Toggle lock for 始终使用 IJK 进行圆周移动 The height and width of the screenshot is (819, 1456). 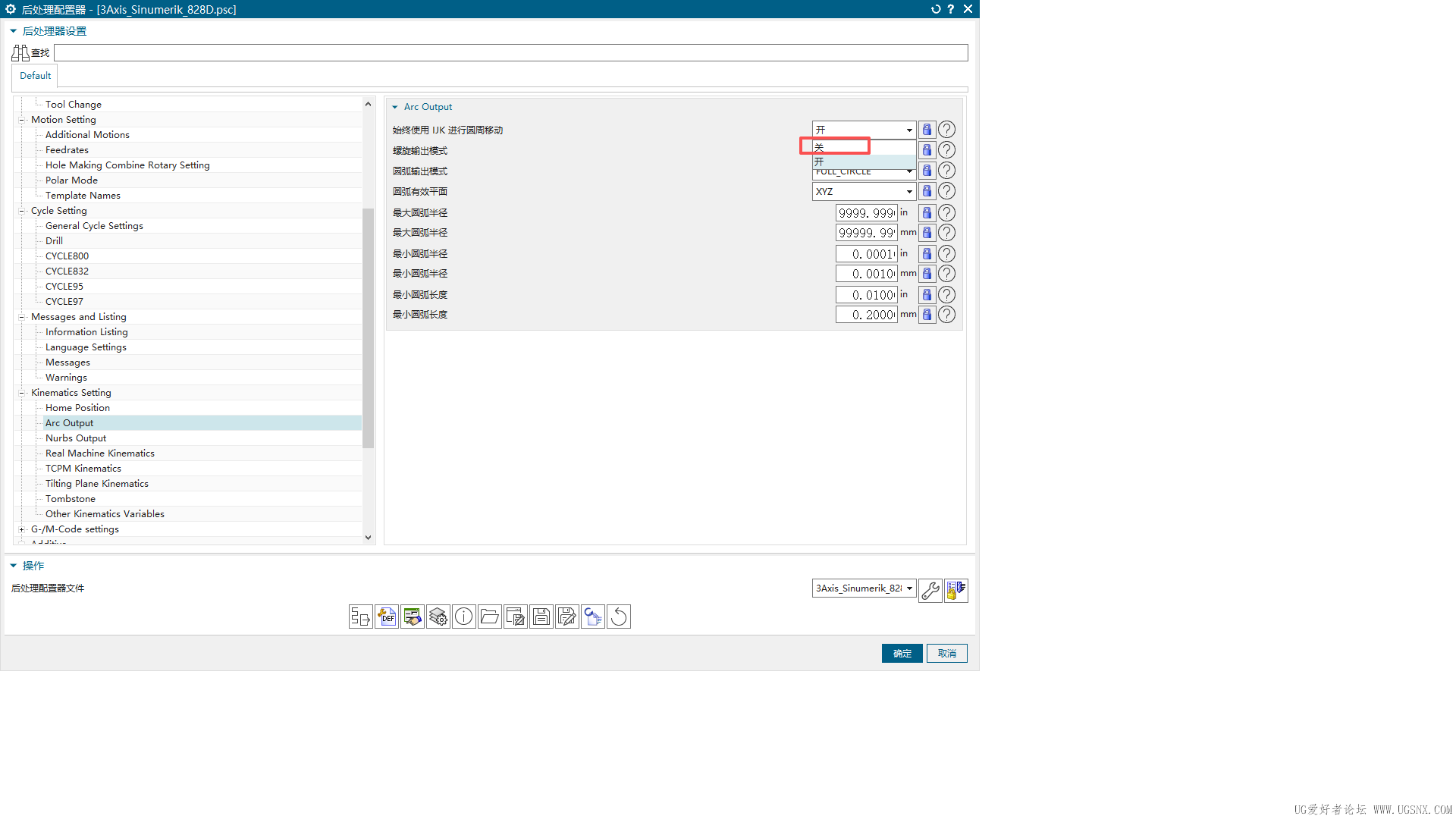point(927,130)
